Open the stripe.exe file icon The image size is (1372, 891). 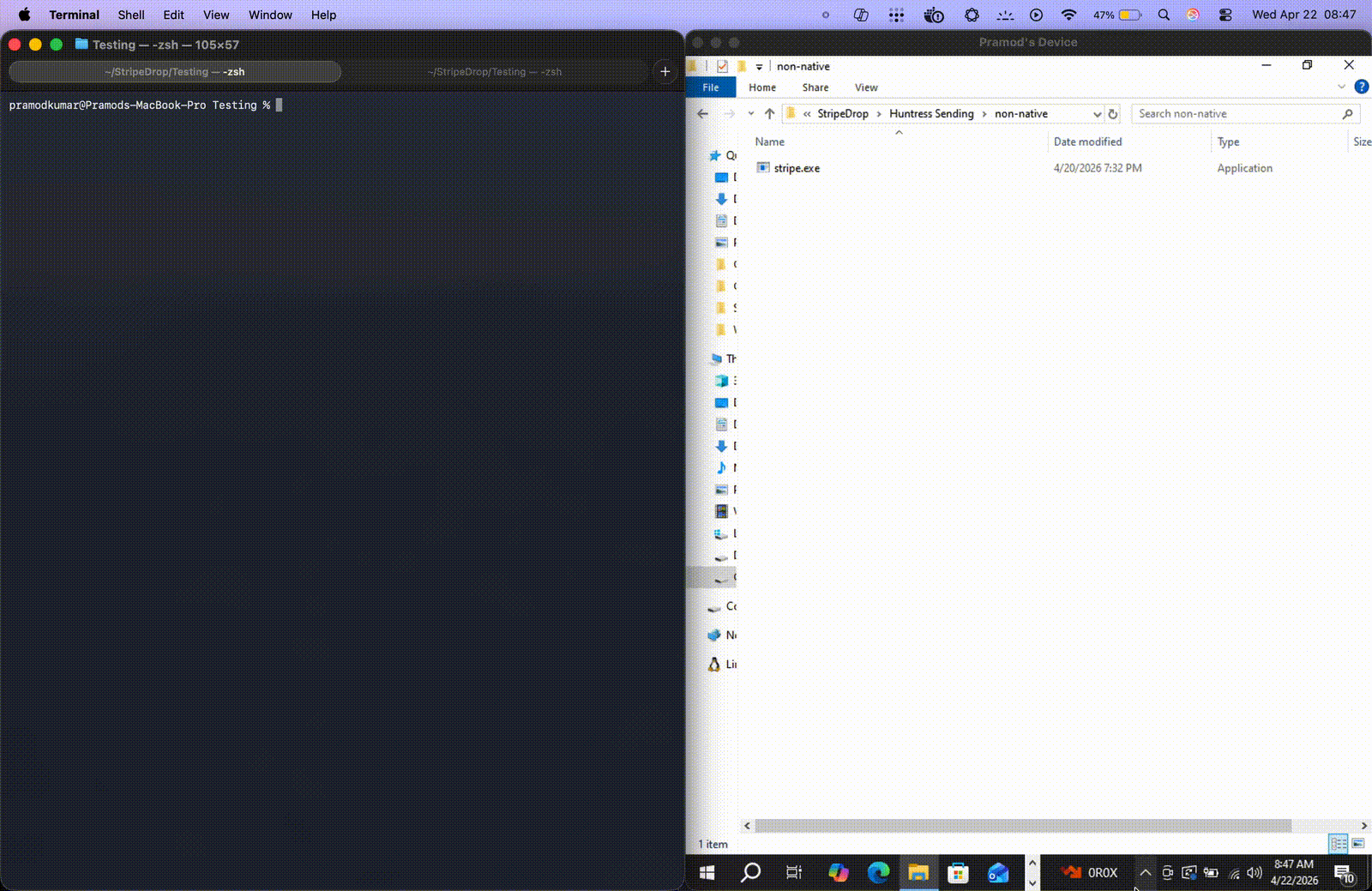763,167
